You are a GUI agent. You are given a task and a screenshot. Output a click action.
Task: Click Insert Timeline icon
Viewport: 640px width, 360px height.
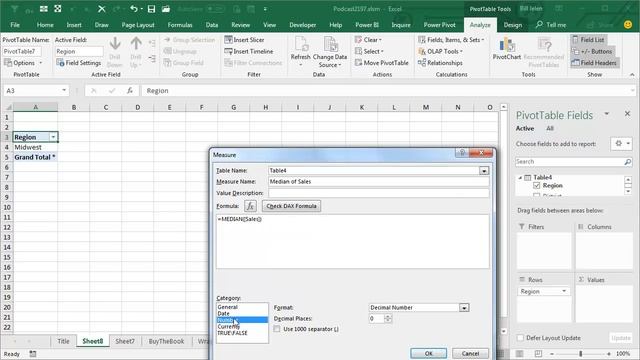pos(228,51)
